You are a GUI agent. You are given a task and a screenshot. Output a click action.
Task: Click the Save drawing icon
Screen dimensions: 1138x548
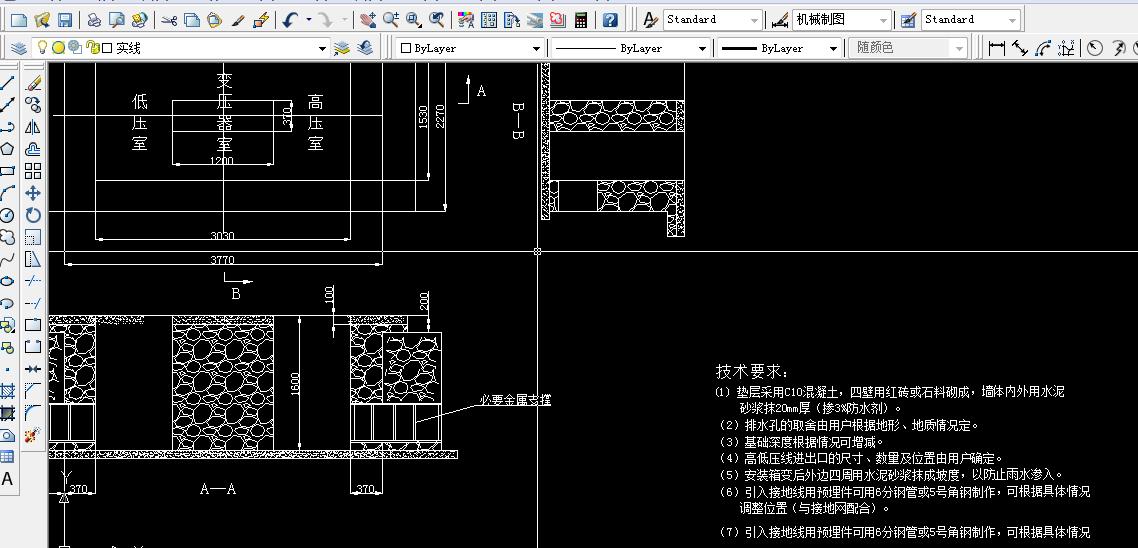coord(65,20)
